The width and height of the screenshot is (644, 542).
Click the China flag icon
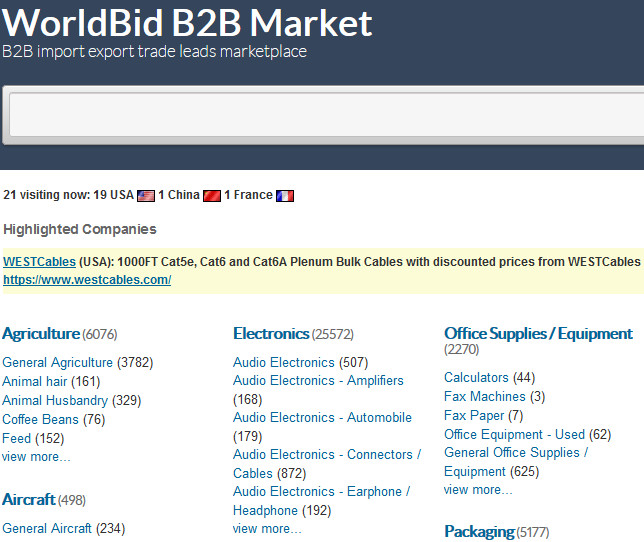[212, 196]
